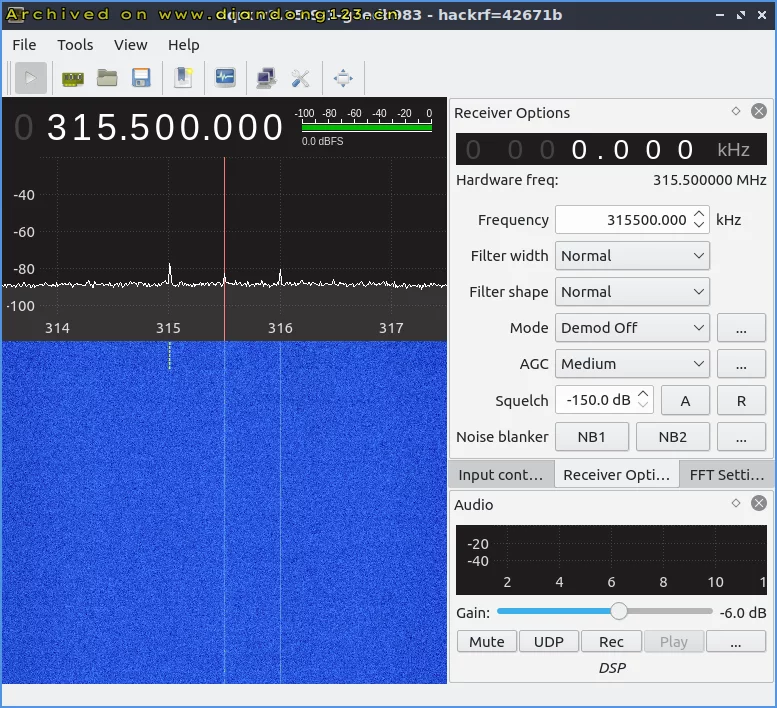
Task: Click the save settings floppy icon
Action: [x=141, y=78]
